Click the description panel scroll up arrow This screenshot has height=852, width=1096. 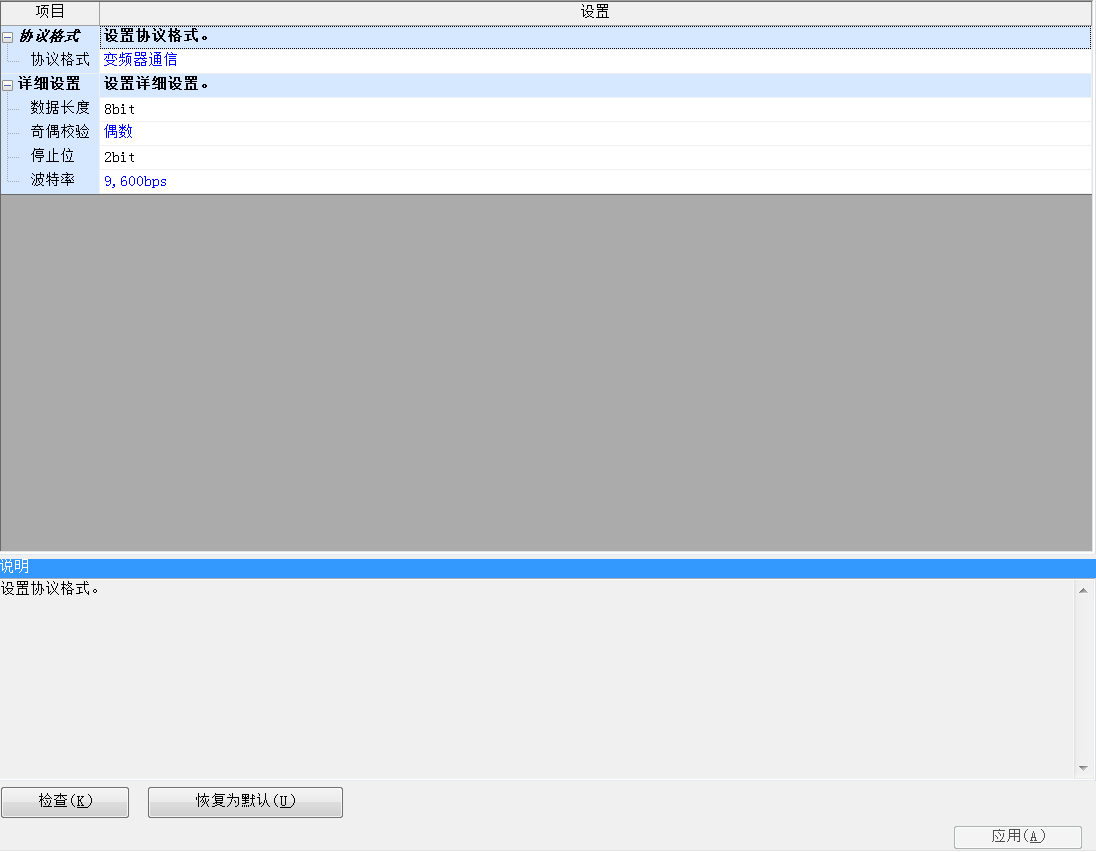pos(1083,591)
